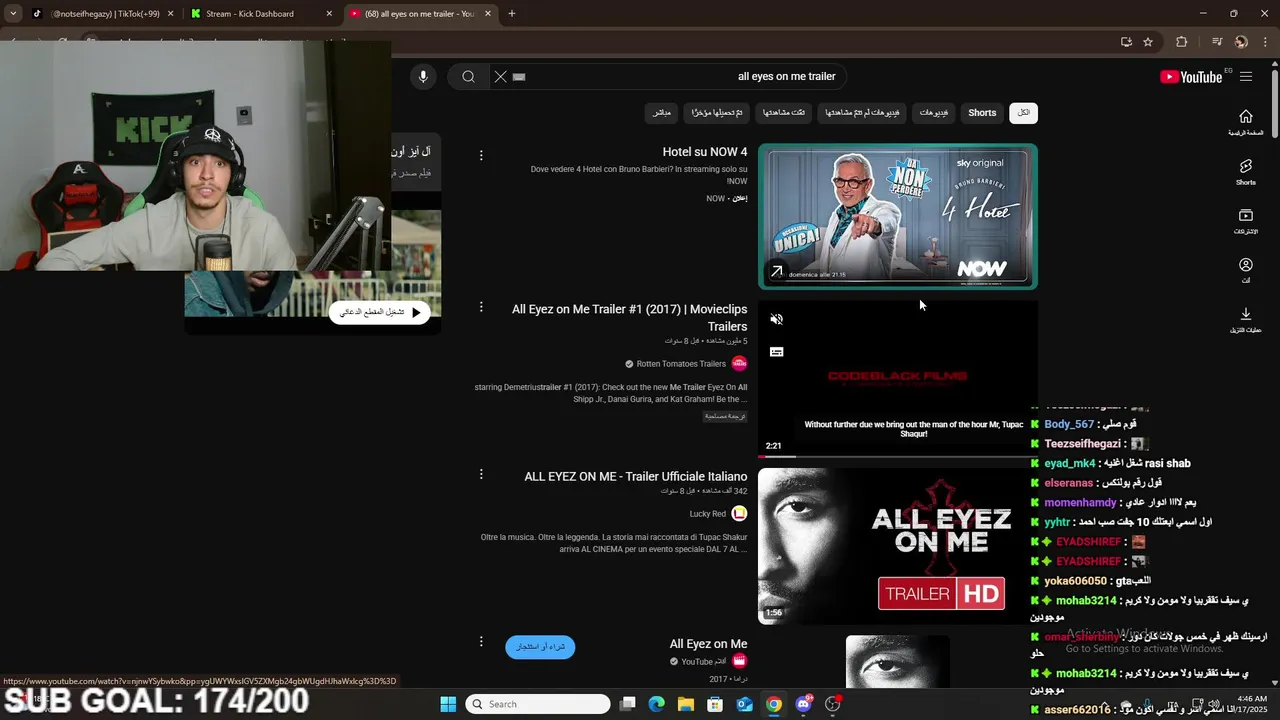Close the Kick Dashboard tab
This screenshot has width=1280, height=720.
[329, 14]
